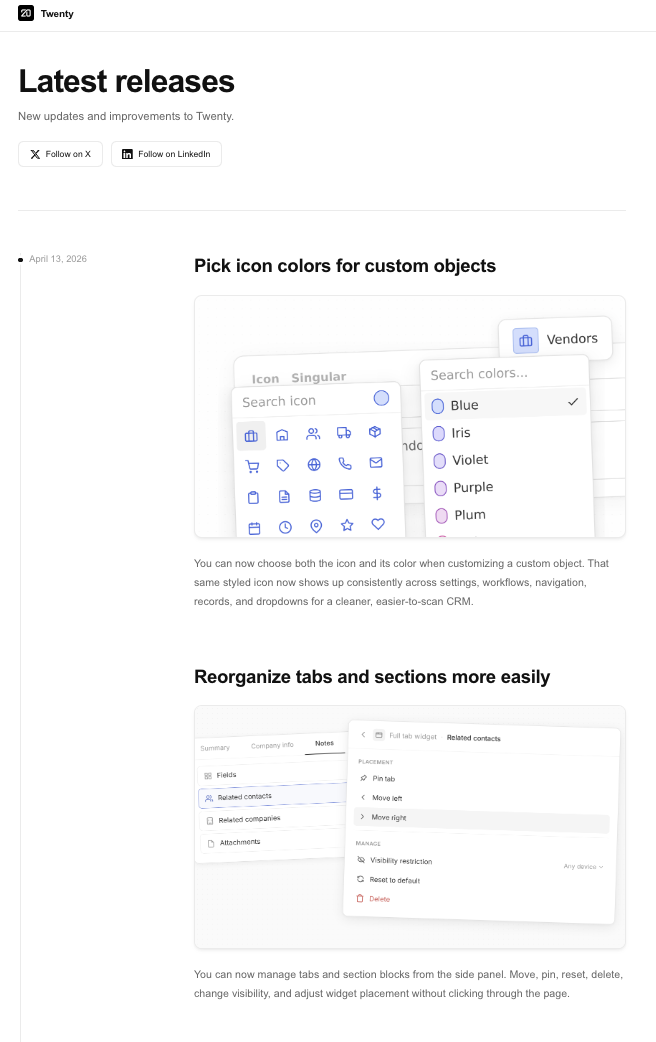This screenshot has height=1042, width=656.
Task: Select the globe icon in the icon grid
Action: (314, 465)
